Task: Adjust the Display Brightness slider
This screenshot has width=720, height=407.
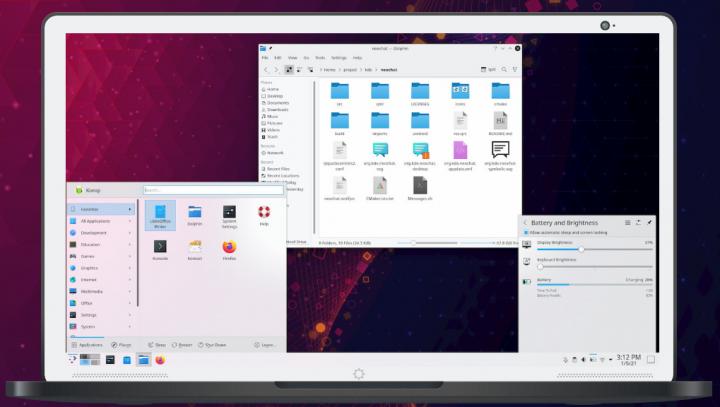Action: point(581,249)
